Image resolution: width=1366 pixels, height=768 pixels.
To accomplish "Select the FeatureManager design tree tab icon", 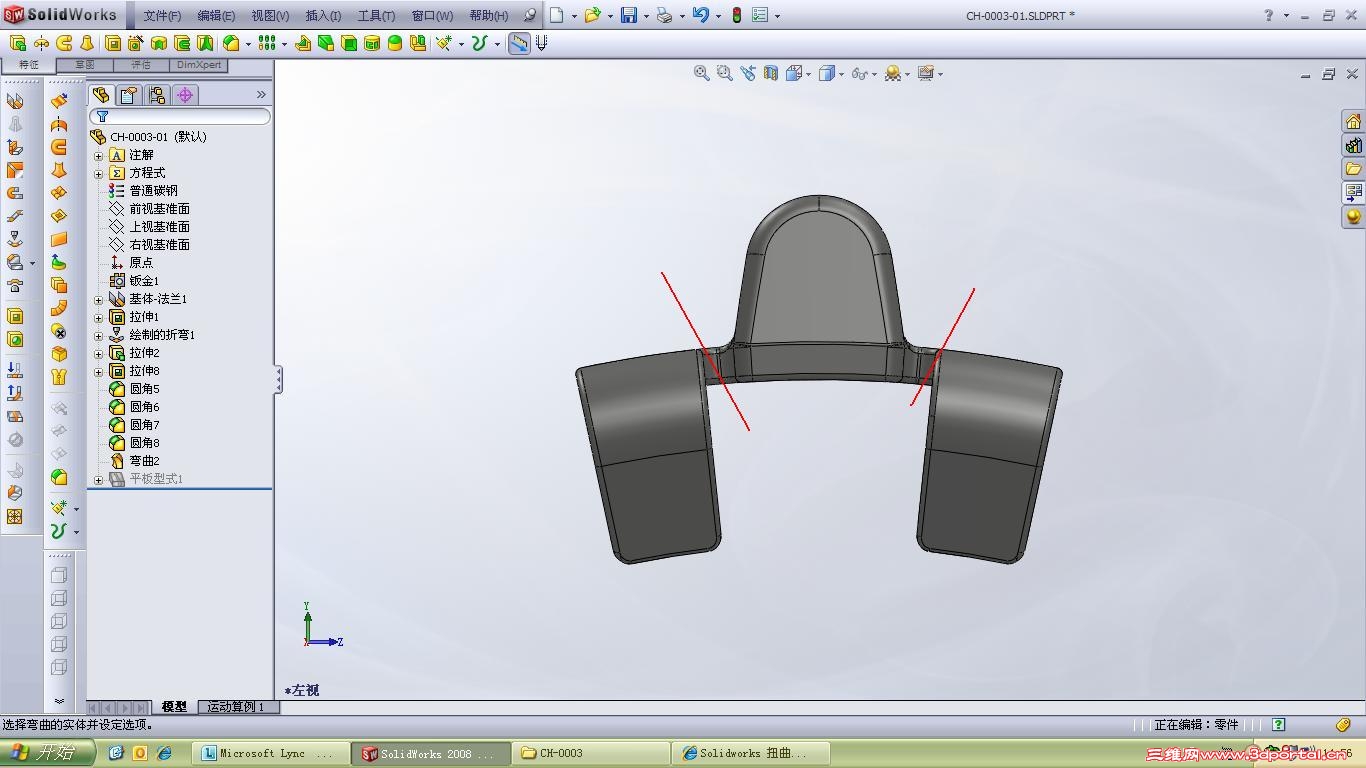I will pos(101,95).
